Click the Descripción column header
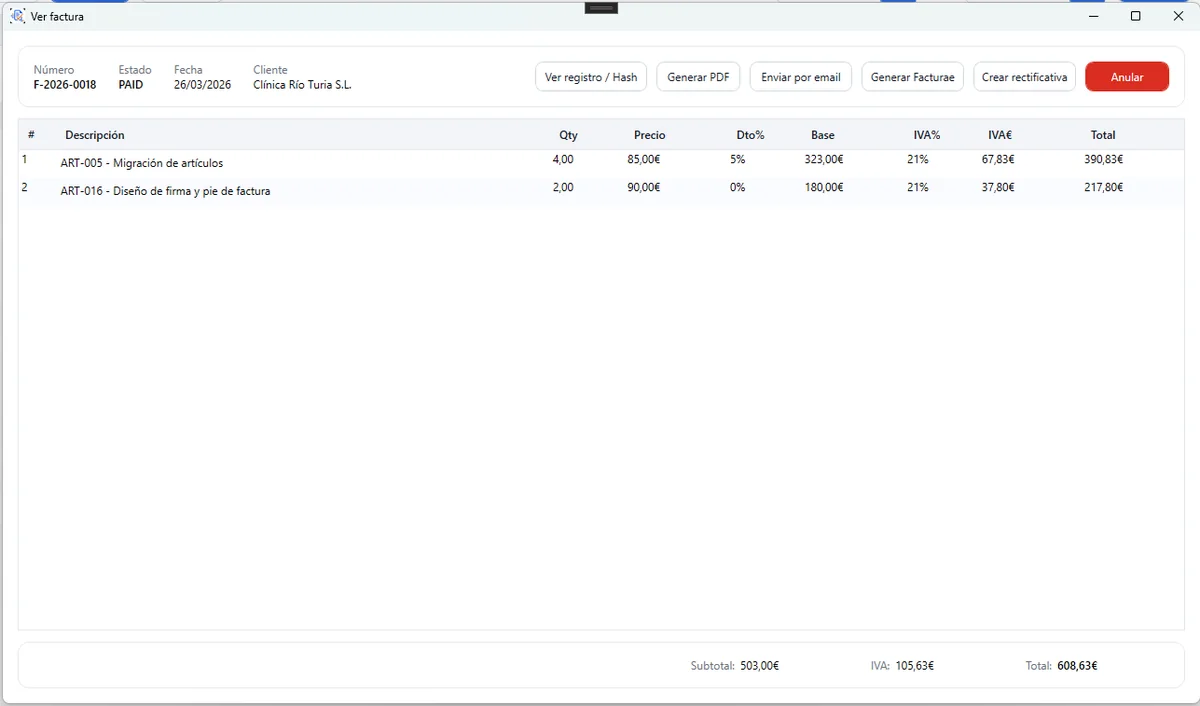This screenshot has height=706, width=1200. 95,135
